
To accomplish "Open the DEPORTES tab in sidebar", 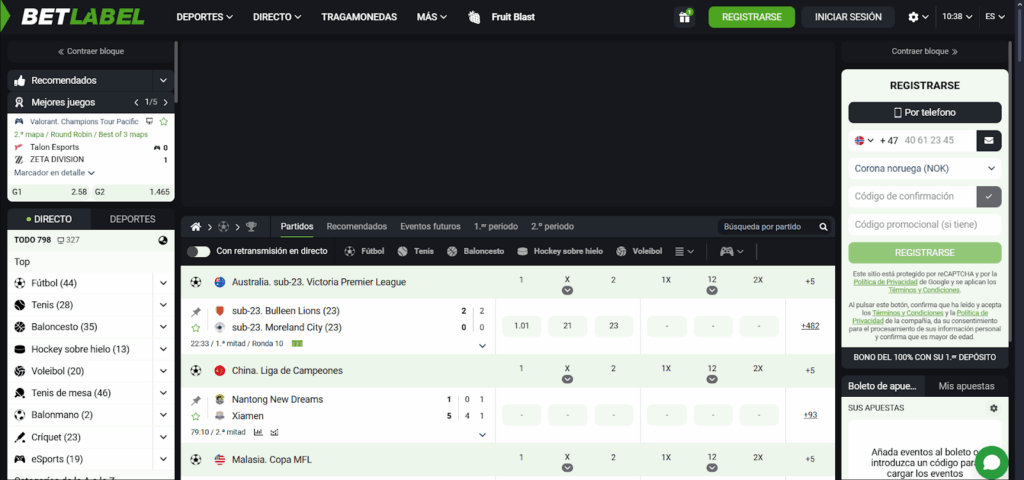I will tap(132, 219).
